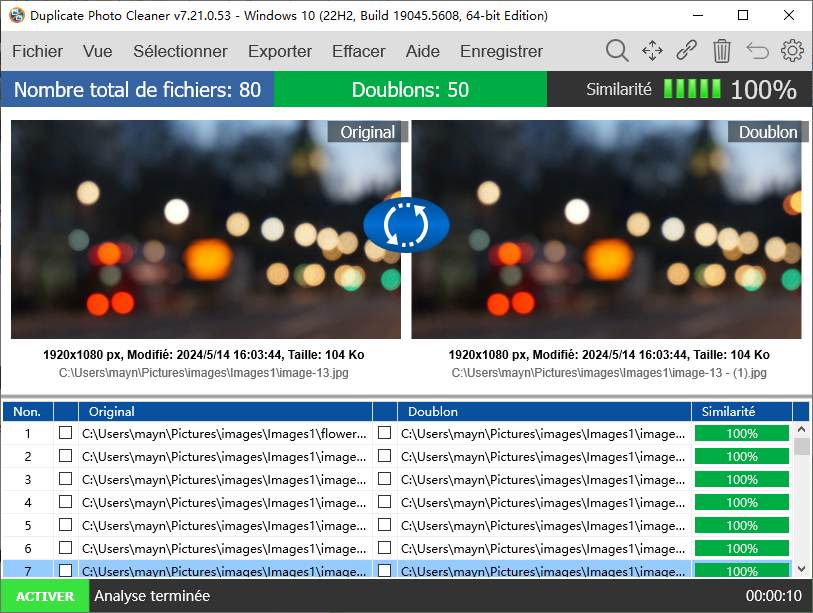Open the trash deletion icon
This screenshot has width=813, height=613.
(x=722, y=51)
